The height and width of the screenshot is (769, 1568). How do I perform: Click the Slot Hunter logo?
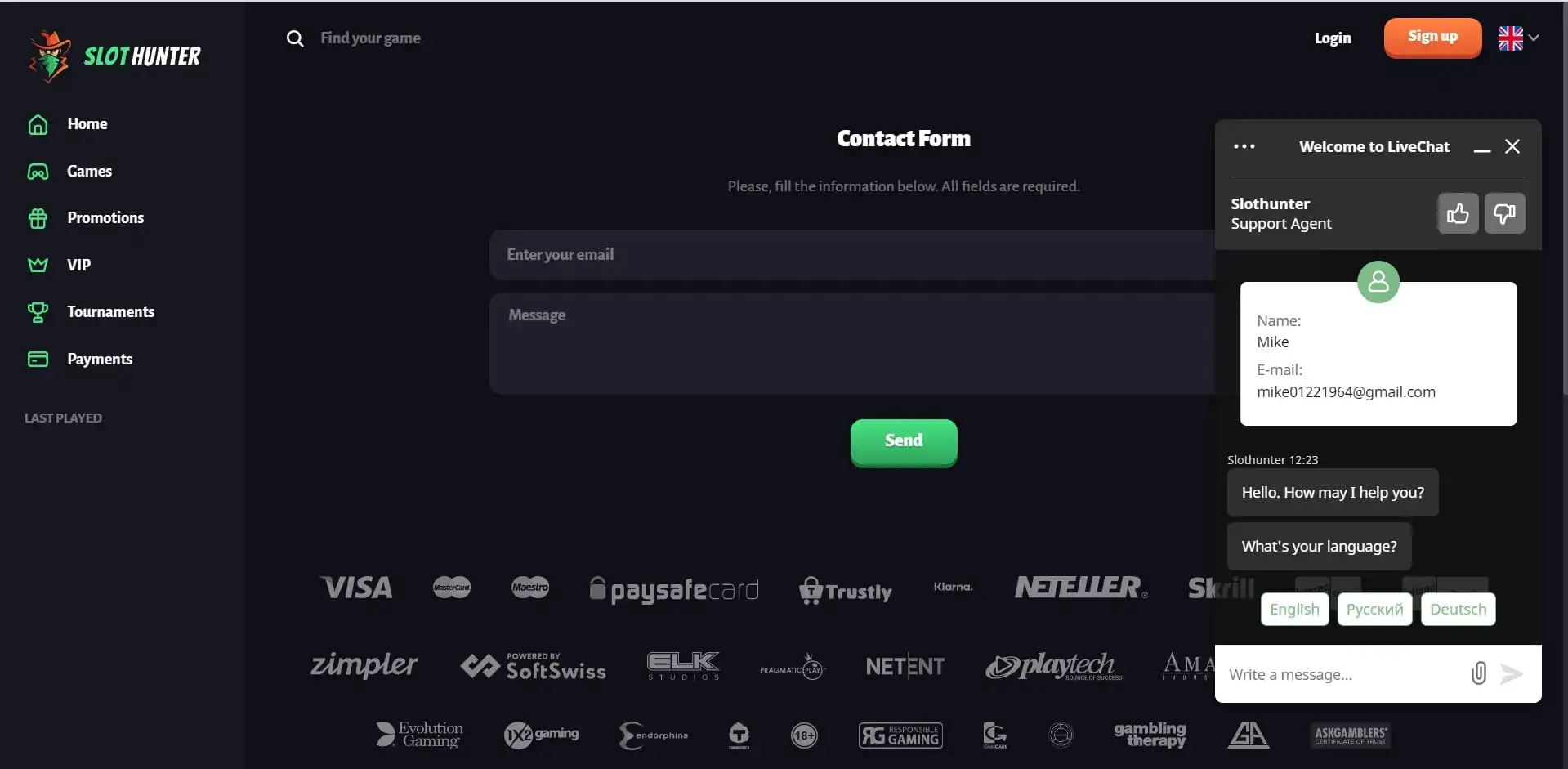click(x=115, y=56)
